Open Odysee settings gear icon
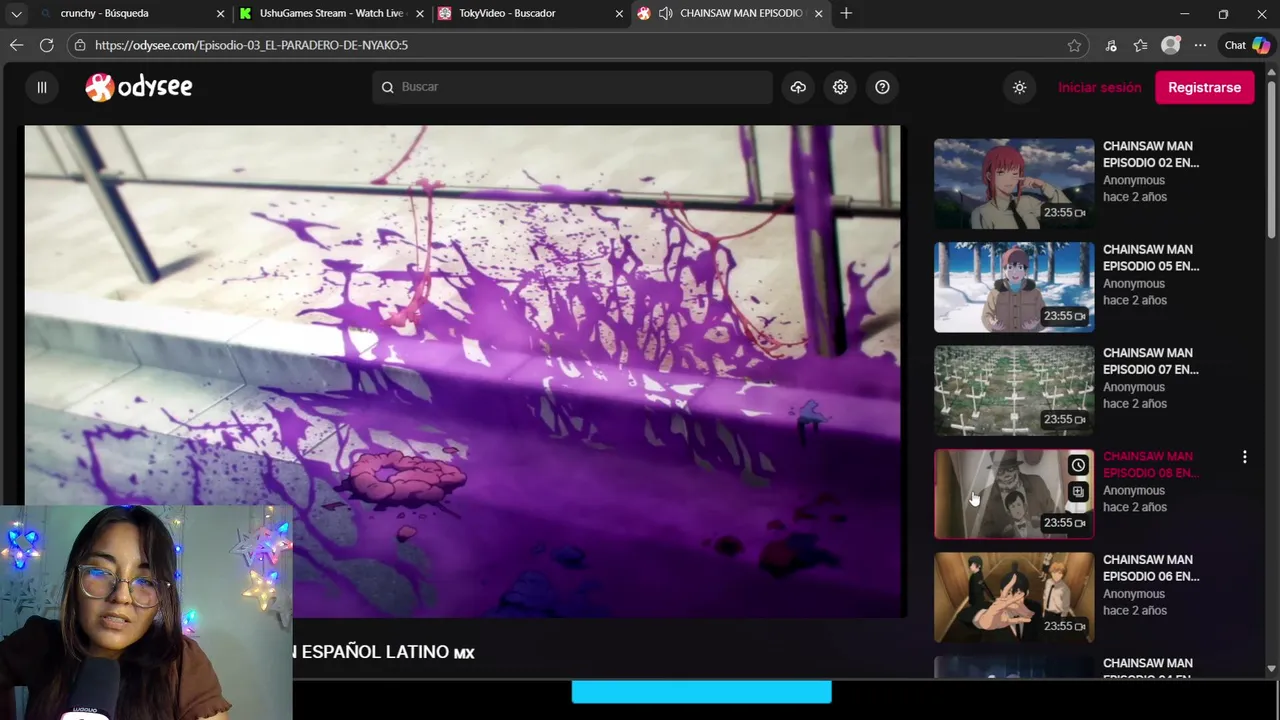Image resolution: width=1280 pixels, height=720 pixels. click(x=840, y=87)
